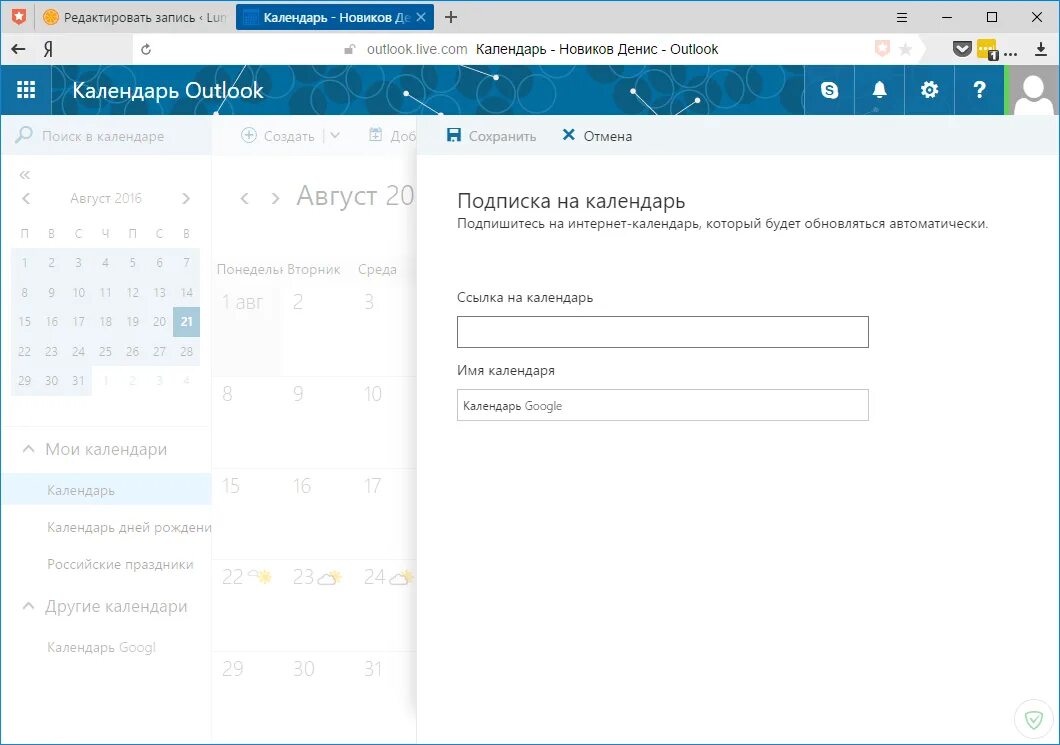Image resolution: width=1060 pixels, height=745 pixels.
Task: Open the Yandex home button
Action: coord(48,49)
